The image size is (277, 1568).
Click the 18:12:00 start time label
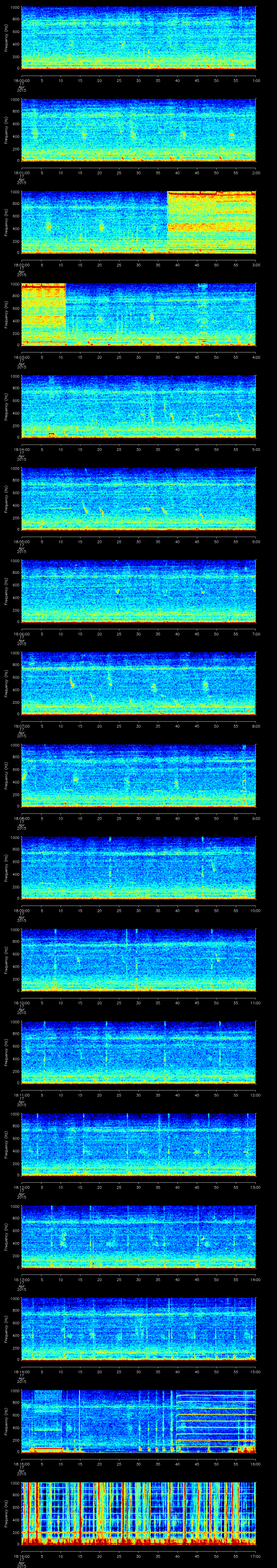[21, 1187]
